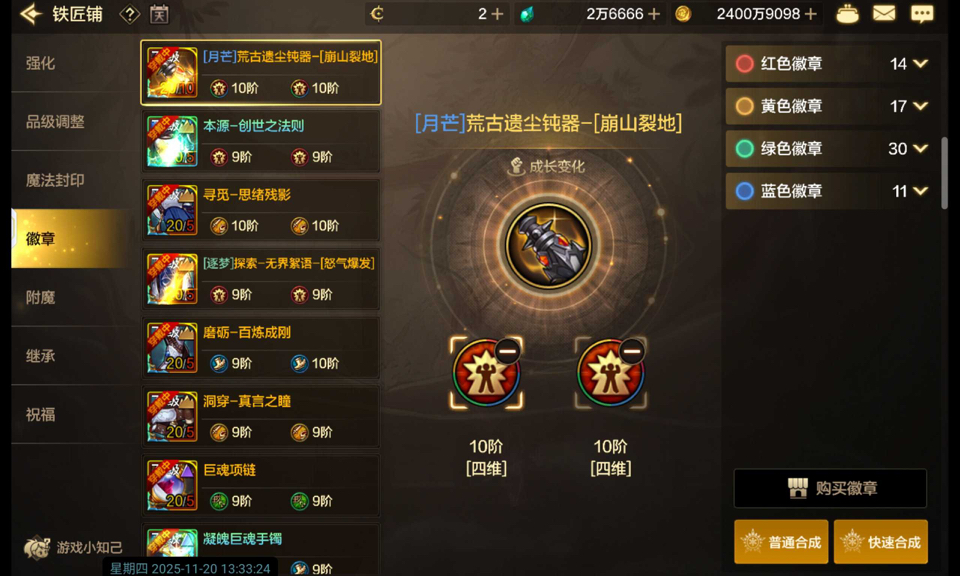
Task: Click the central weapon item icon
Action: point(548,245)
